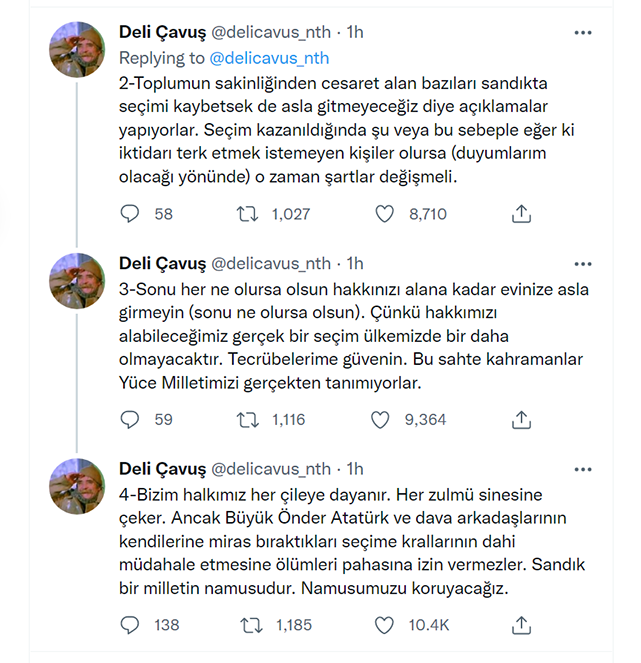Image resolution: width=641 pixels, height=663 pixels.
Task: Open Deli Çavuş profile name on first tweet
Action: coord(162,33)
